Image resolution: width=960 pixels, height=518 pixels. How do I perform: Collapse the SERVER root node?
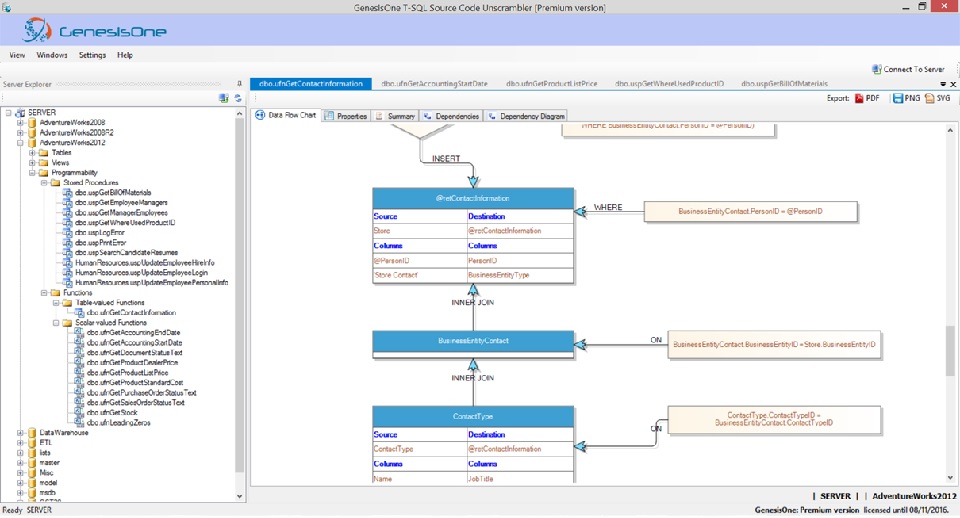pyautogui.click(x=9, y=113)
